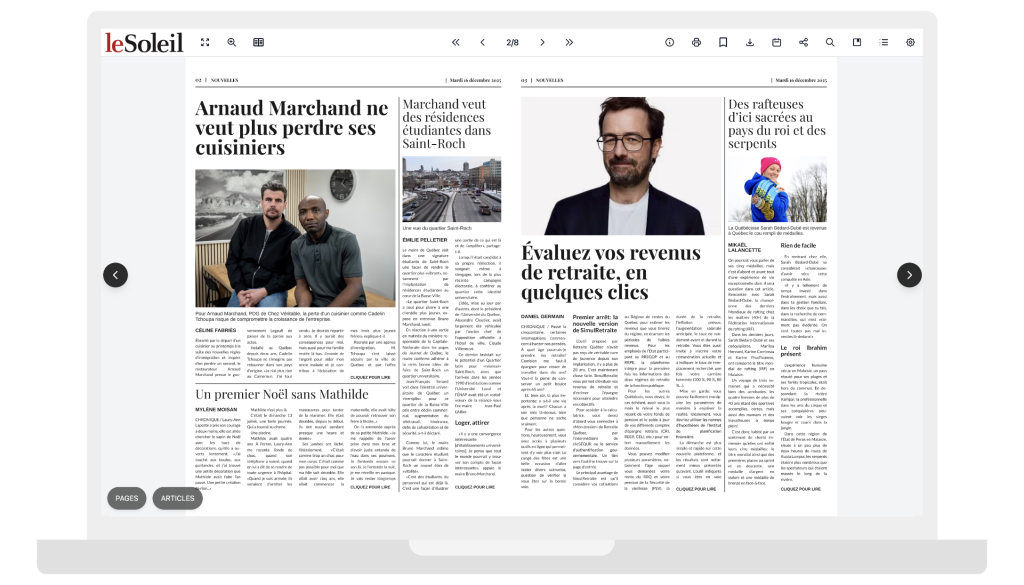Go to next page using toolbar chevron
The width and height of the screenshot is (1024, 585).
[x=543, y=43]
